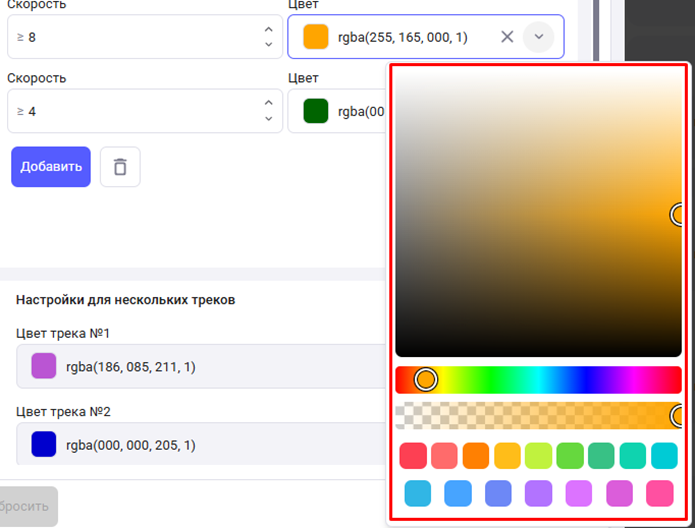Collapse the color picker with the chevron button

point(538,37)
